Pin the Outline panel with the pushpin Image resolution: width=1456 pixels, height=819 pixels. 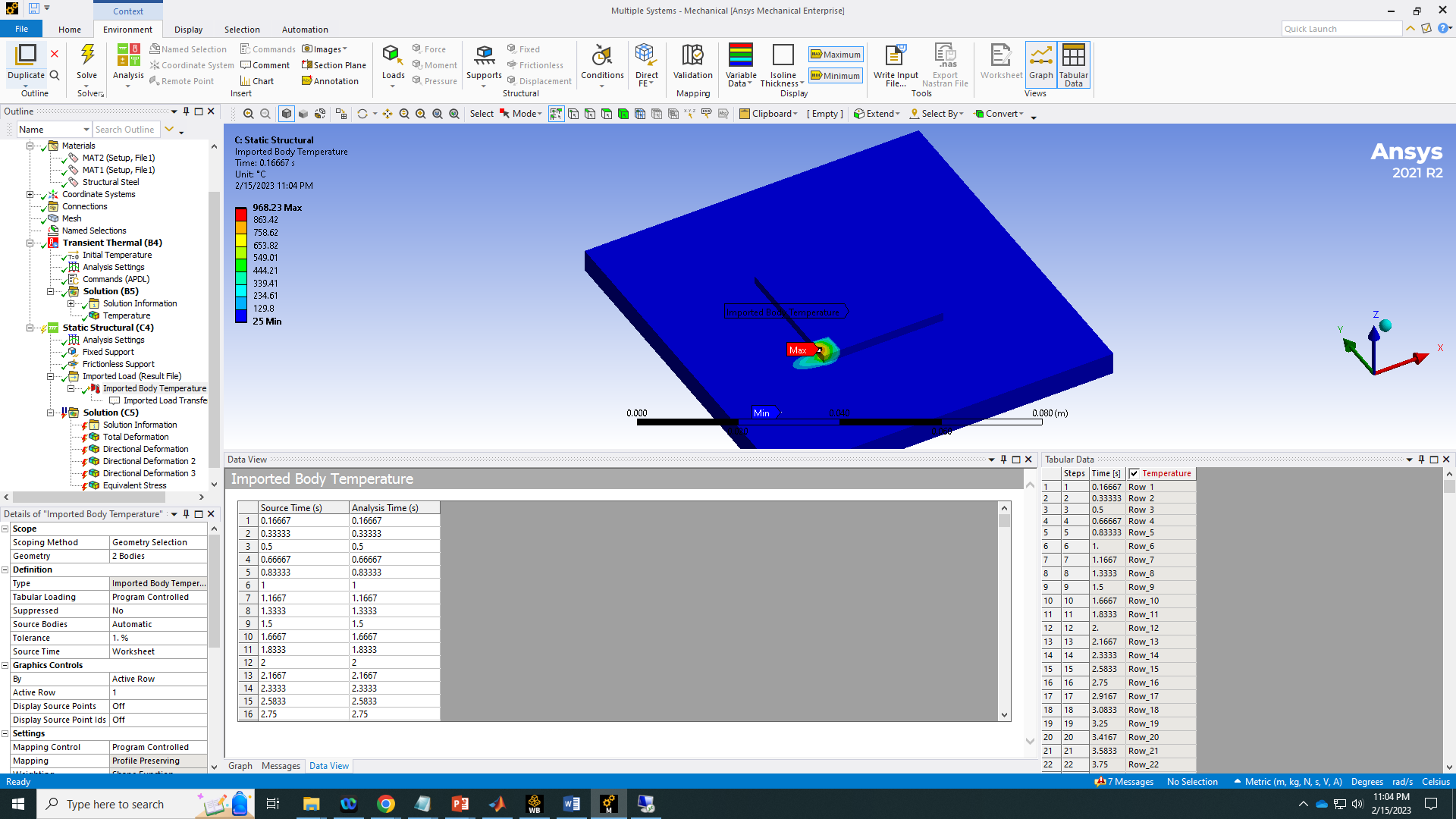pyautogui.click(x=186, y=111)
